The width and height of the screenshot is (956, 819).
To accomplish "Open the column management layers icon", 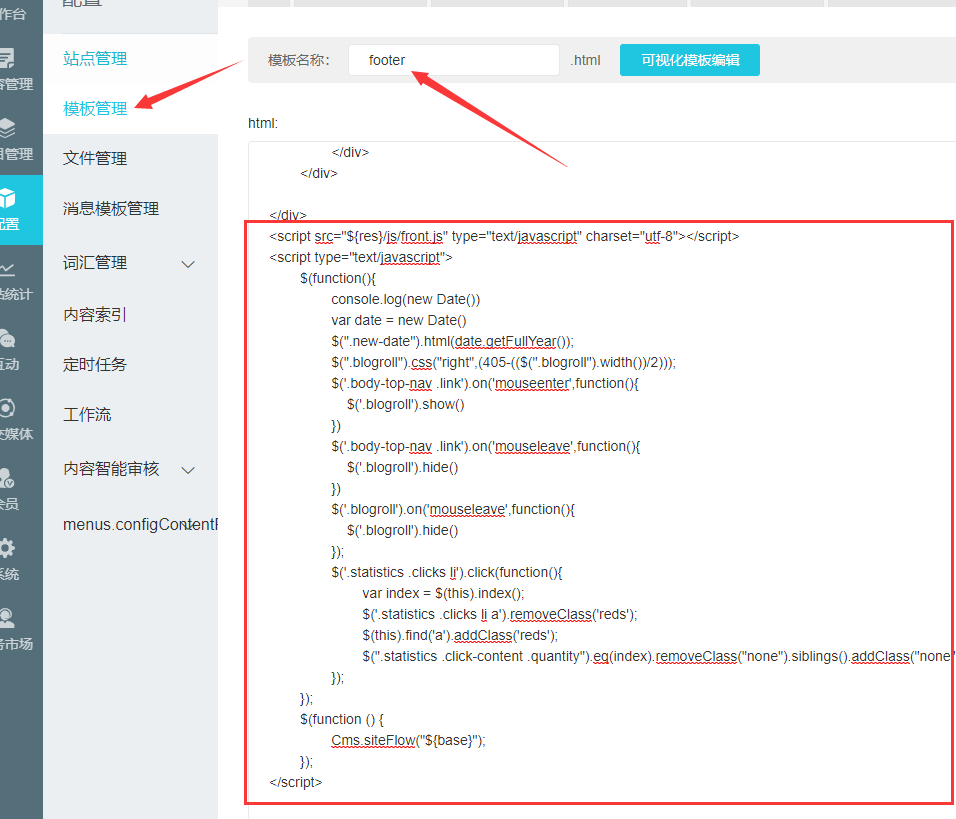I will point(7,128).
